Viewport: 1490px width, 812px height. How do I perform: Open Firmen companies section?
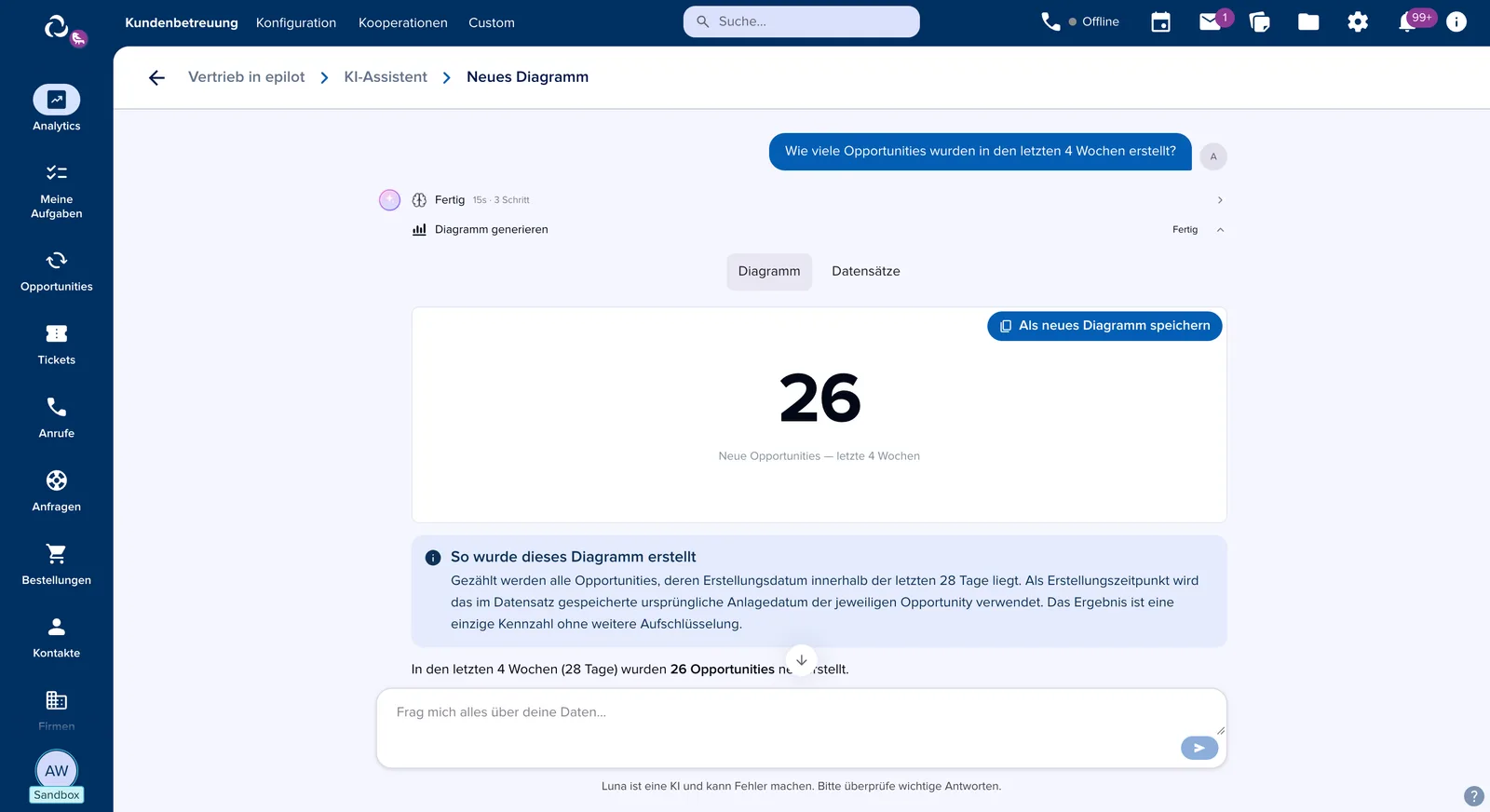click(57, 710)
